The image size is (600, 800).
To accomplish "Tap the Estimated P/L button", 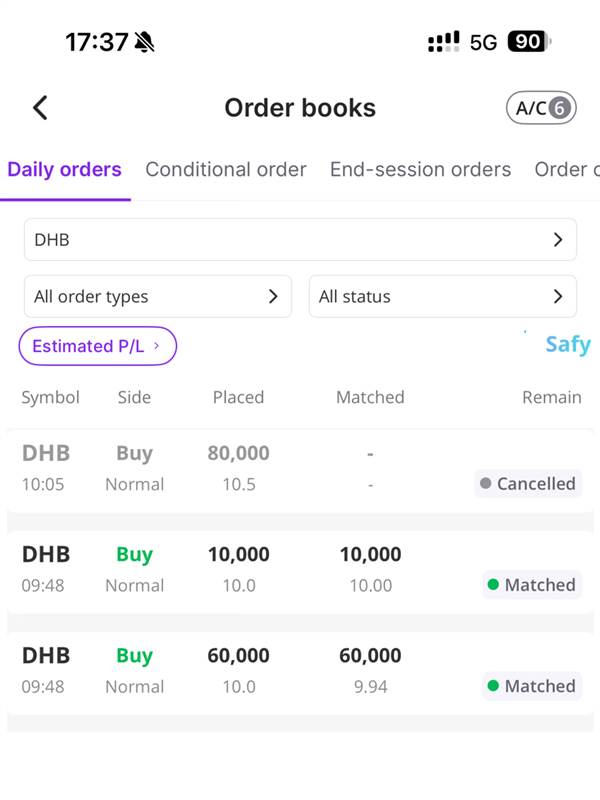I will click(97, 346).
